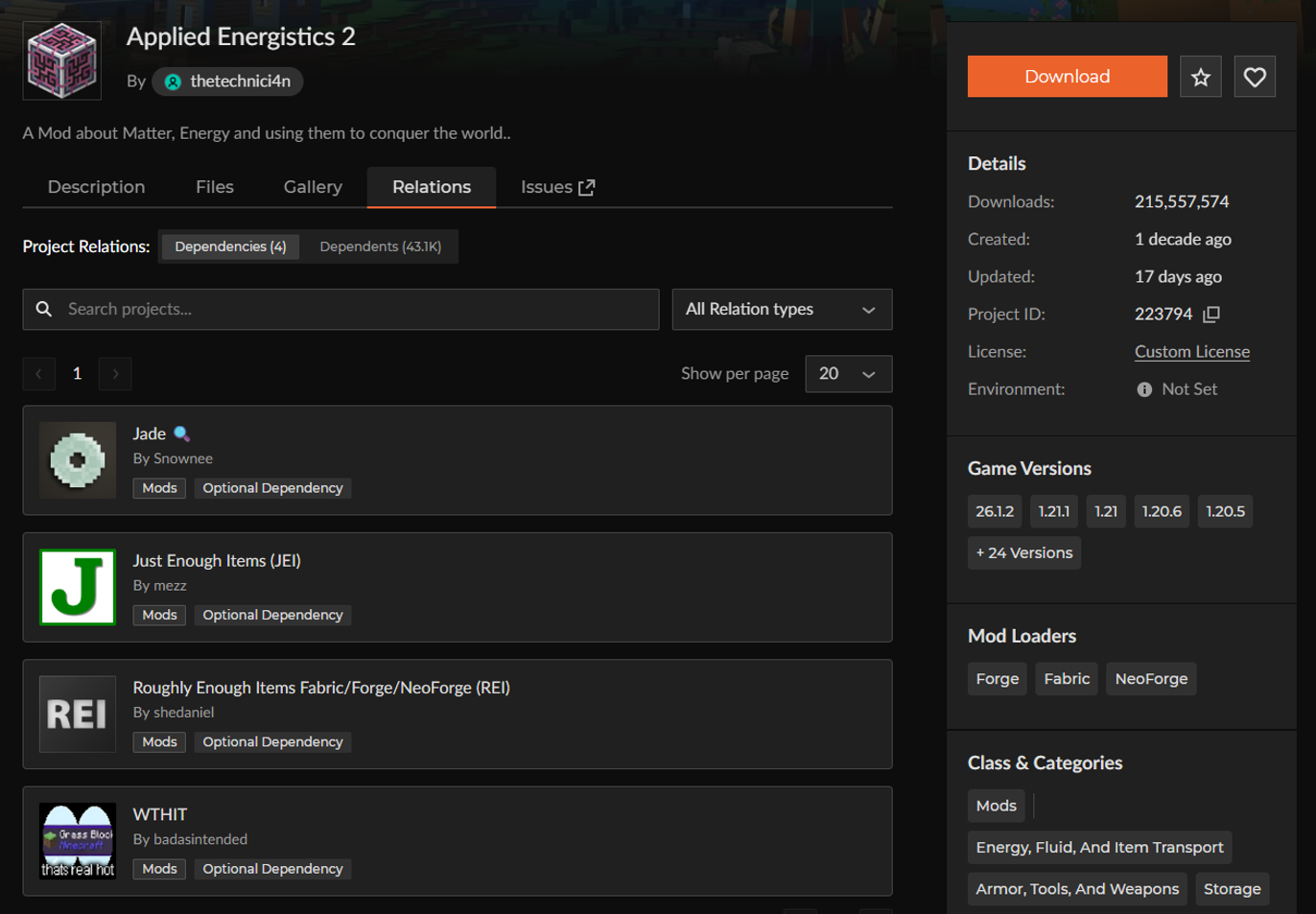Switch to the Description tab

pos(97,187)
